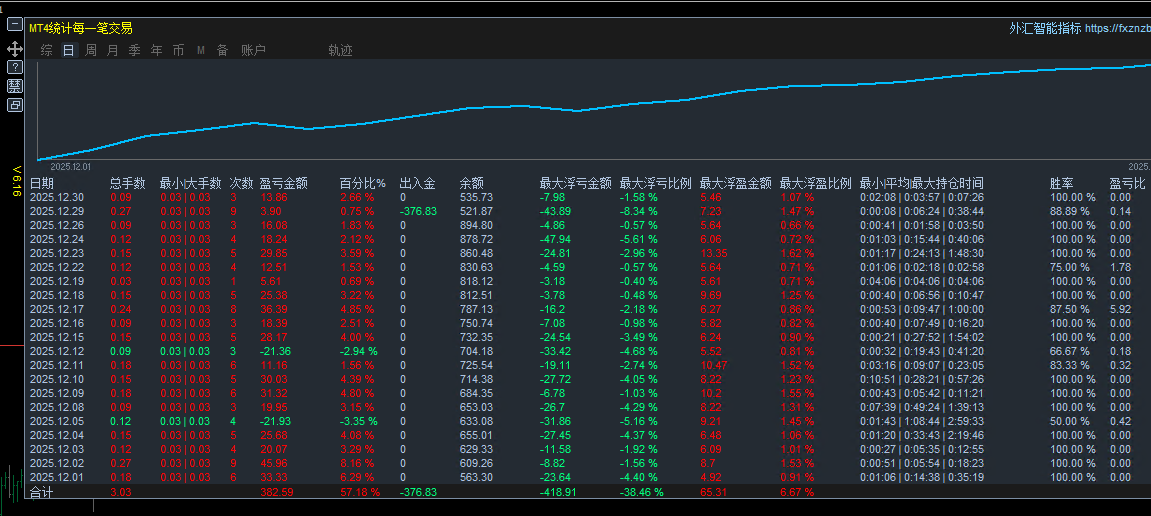
Task: Select the 2025.12.29 date row
Action: (57, 211)
